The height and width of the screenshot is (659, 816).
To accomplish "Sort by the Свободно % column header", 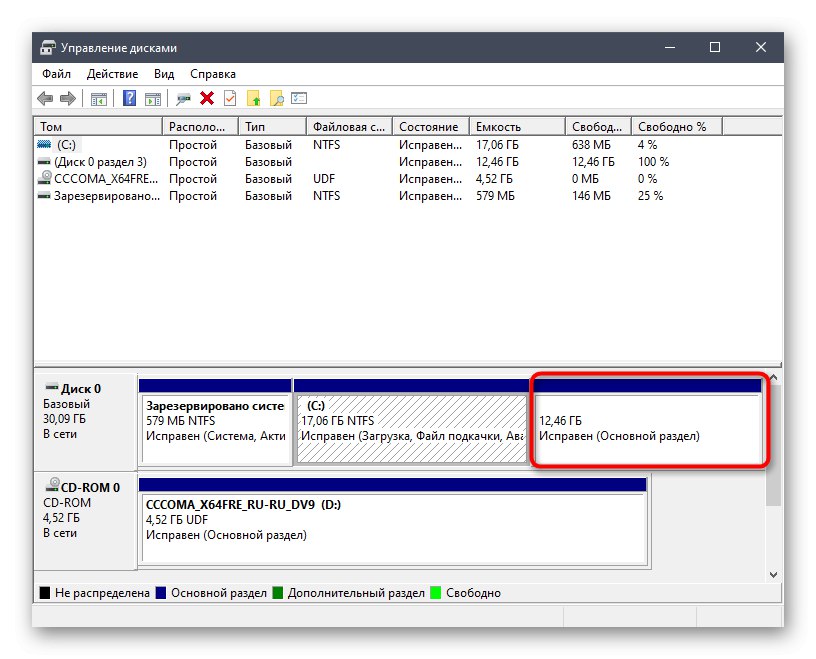I will coord(677,126).
